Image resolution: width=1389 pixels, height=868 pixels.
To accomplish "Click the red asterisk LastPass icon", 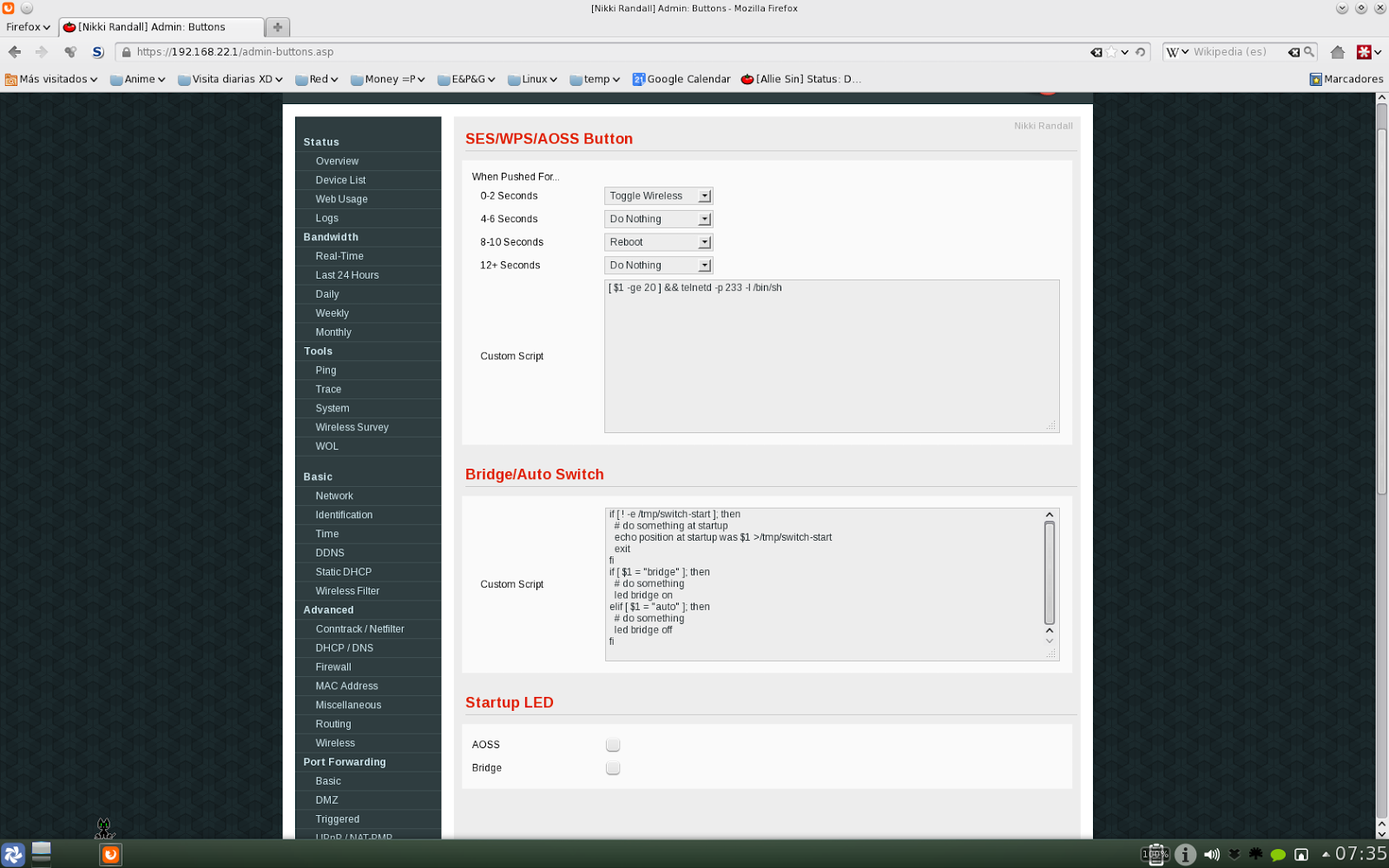I will (1364, 52).
